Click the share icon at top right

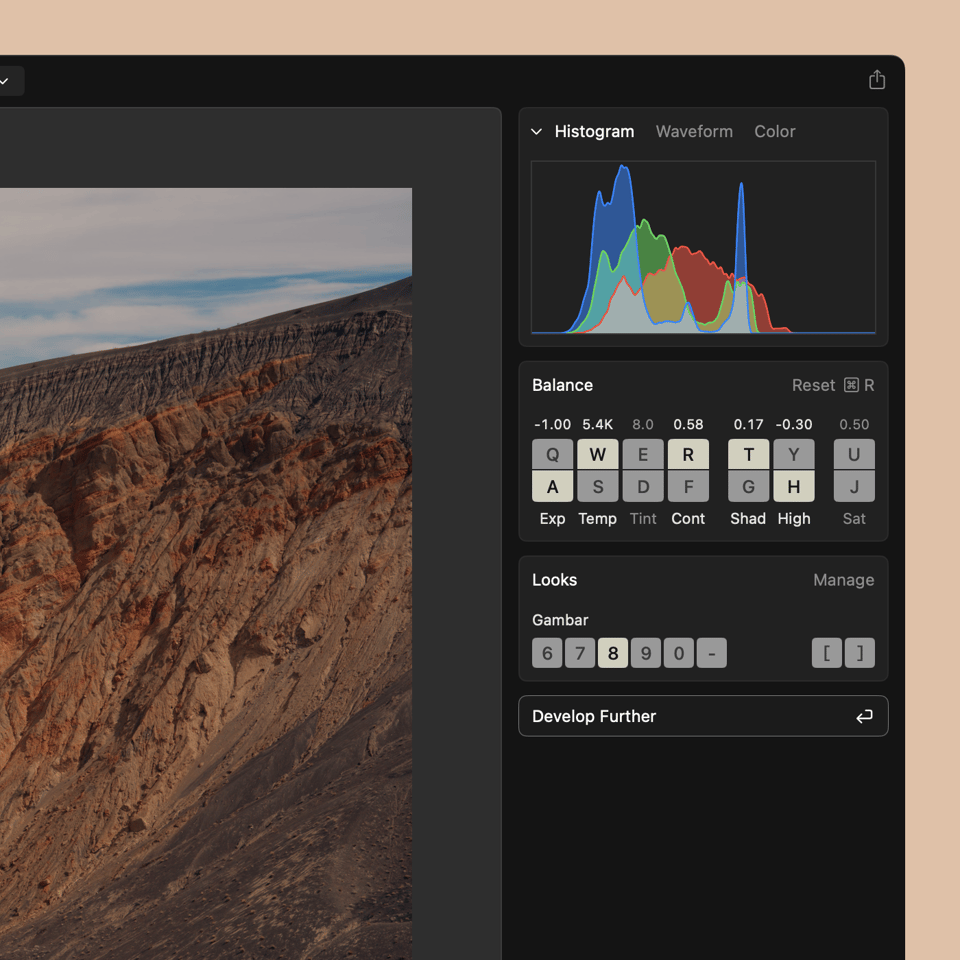(877, 80)
